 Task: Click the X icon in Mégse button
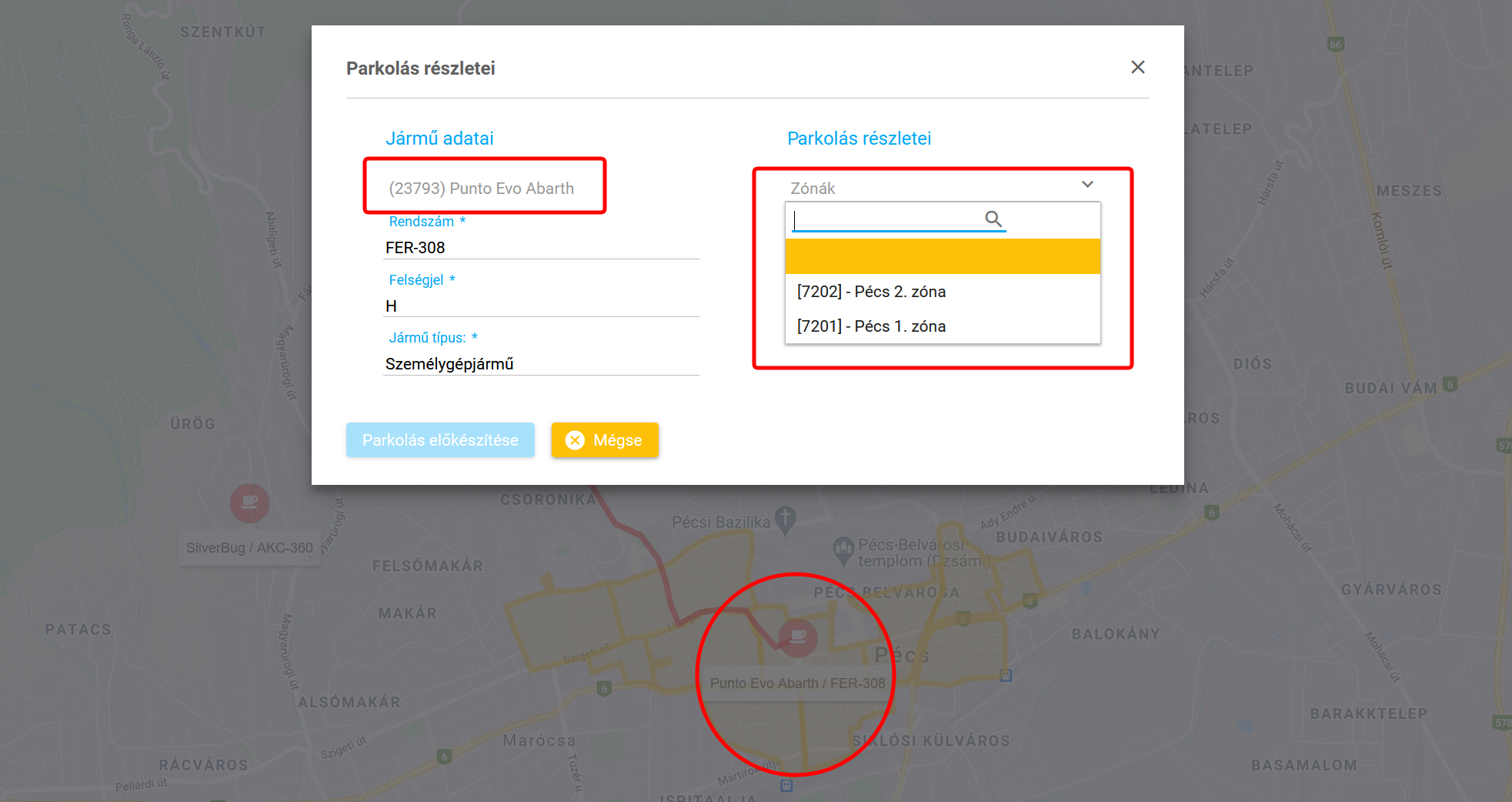click(x=575, y=440)
